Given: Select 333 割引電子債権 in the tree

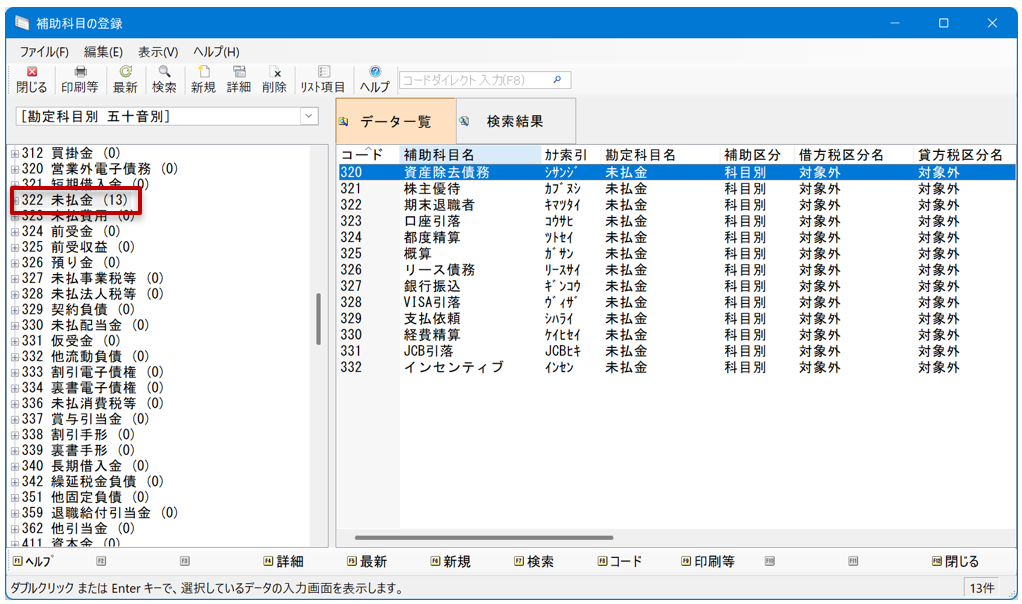Looking at the screenshot, I should (x=92, y=372).
